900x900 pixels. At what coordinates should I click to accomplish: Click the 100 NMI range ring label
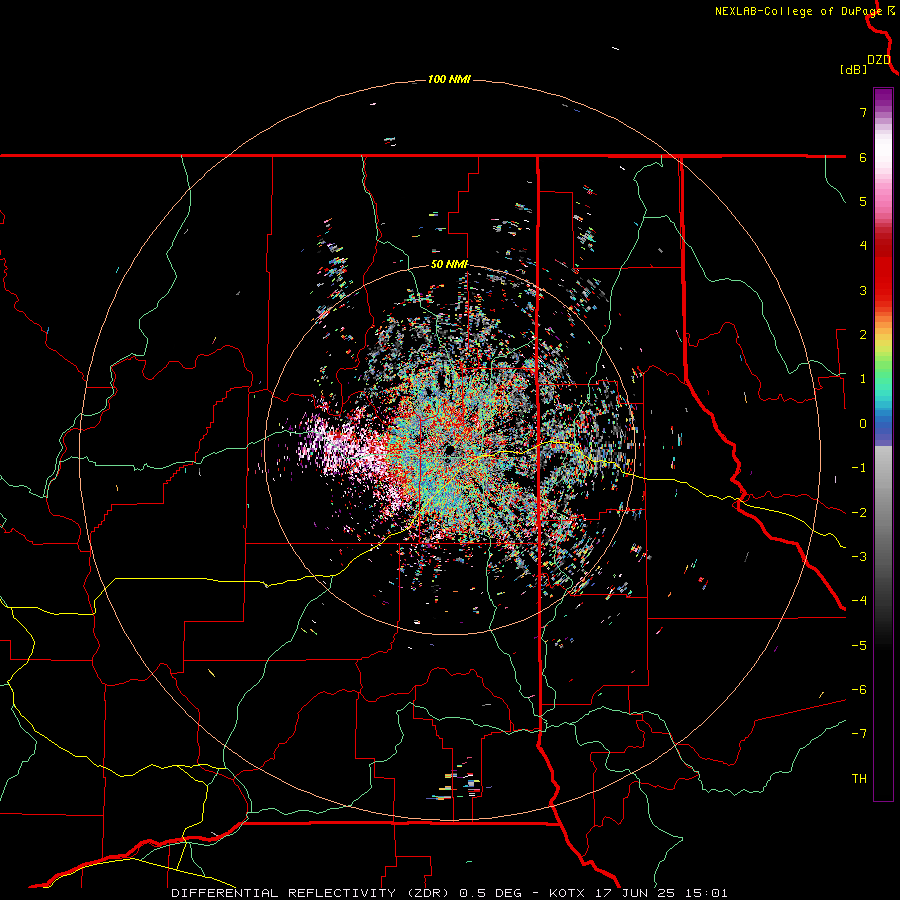449,79
